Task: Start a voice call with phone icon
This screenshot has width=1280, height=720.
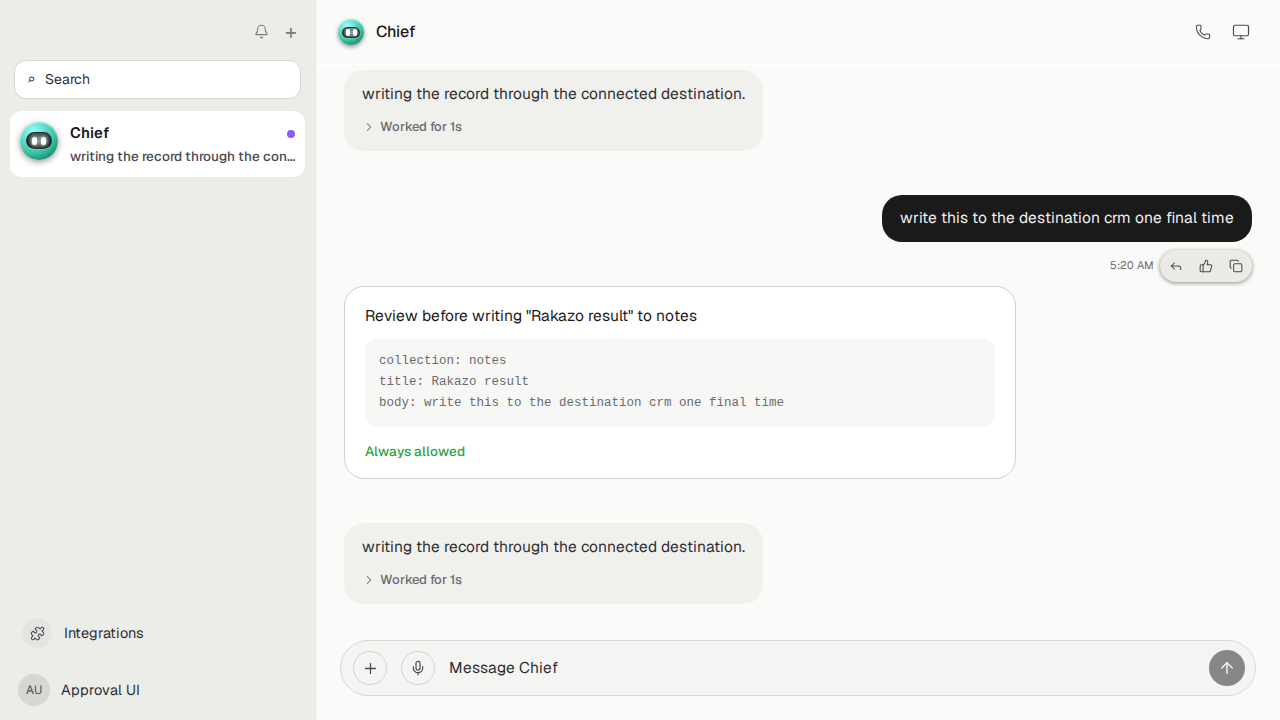Action: 1203,32
